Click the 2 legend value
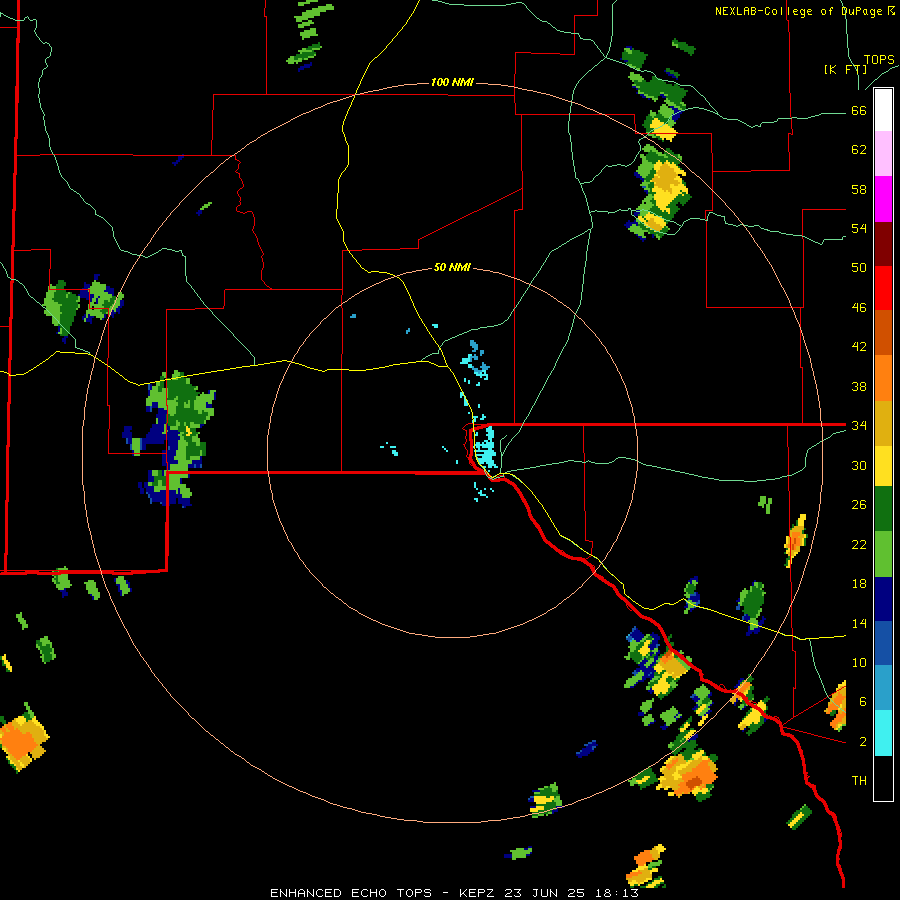This screenshot has width=900, height=900. (x=863, y=742)
